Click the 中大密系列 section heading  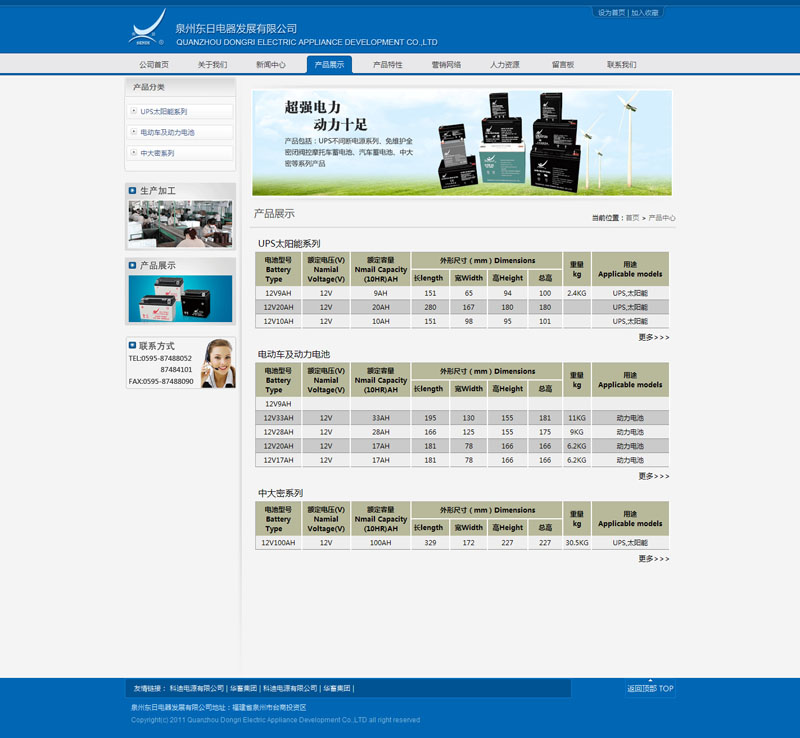[x=280, y=493]
